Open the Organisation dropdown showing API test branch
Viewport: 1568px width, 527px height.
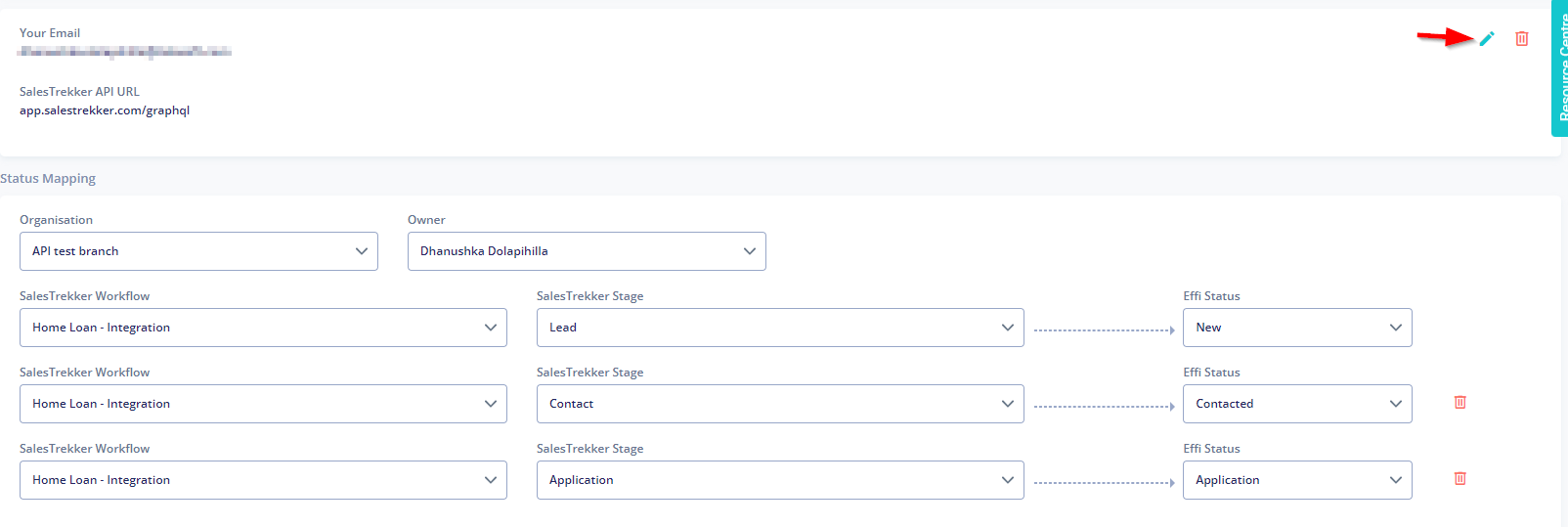coord(198,251)
